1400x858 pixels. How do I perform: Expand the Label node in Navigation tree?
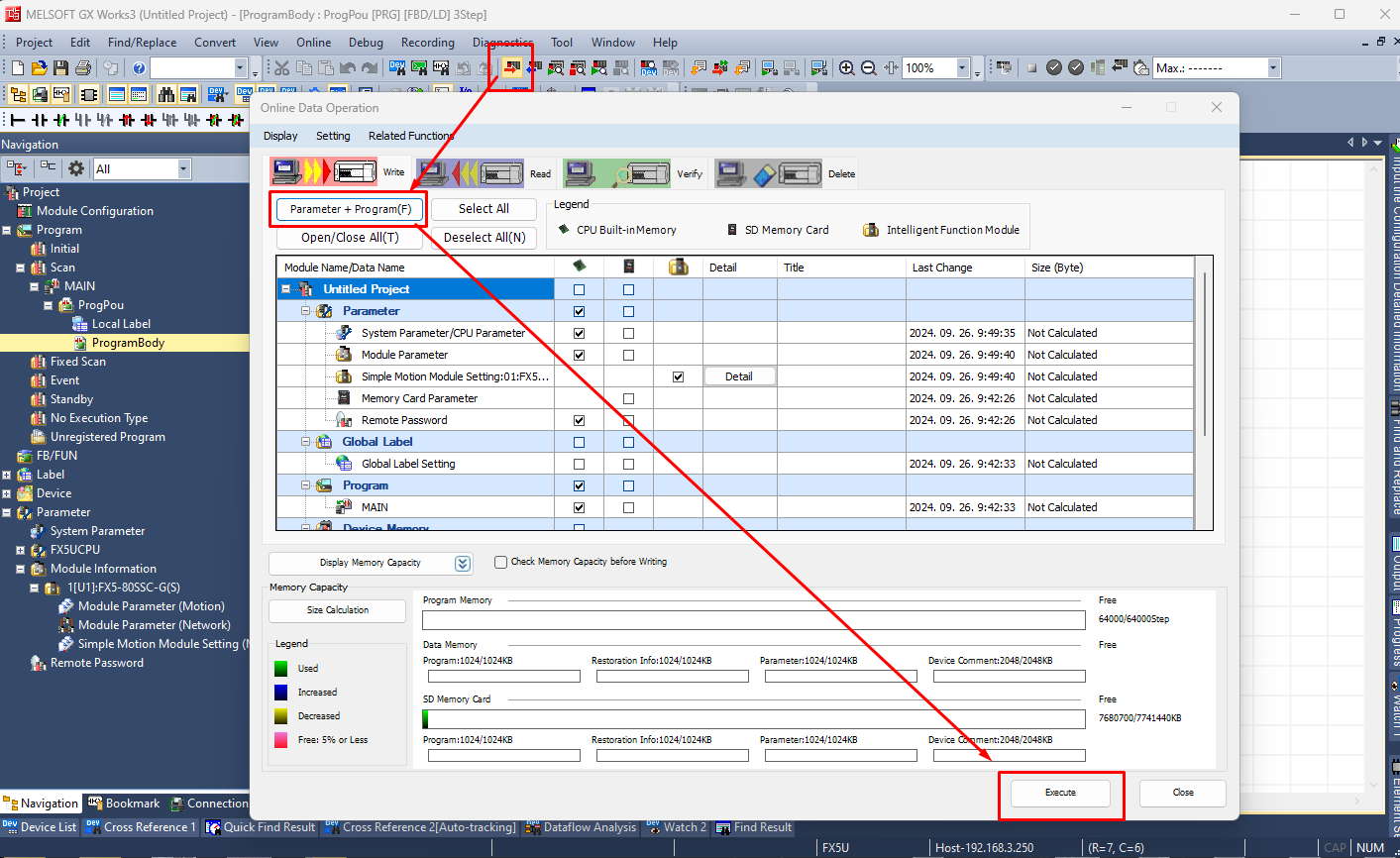click(7, 475)
